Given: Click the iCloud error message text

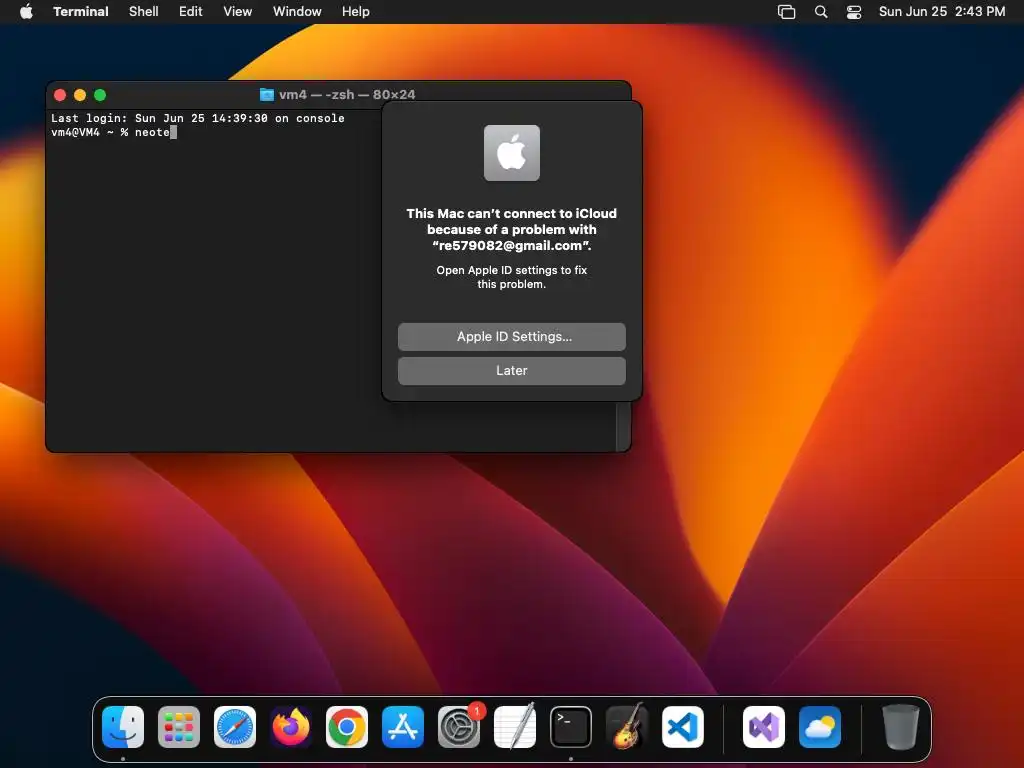Looking at the screenshot, I should [511, 229].
